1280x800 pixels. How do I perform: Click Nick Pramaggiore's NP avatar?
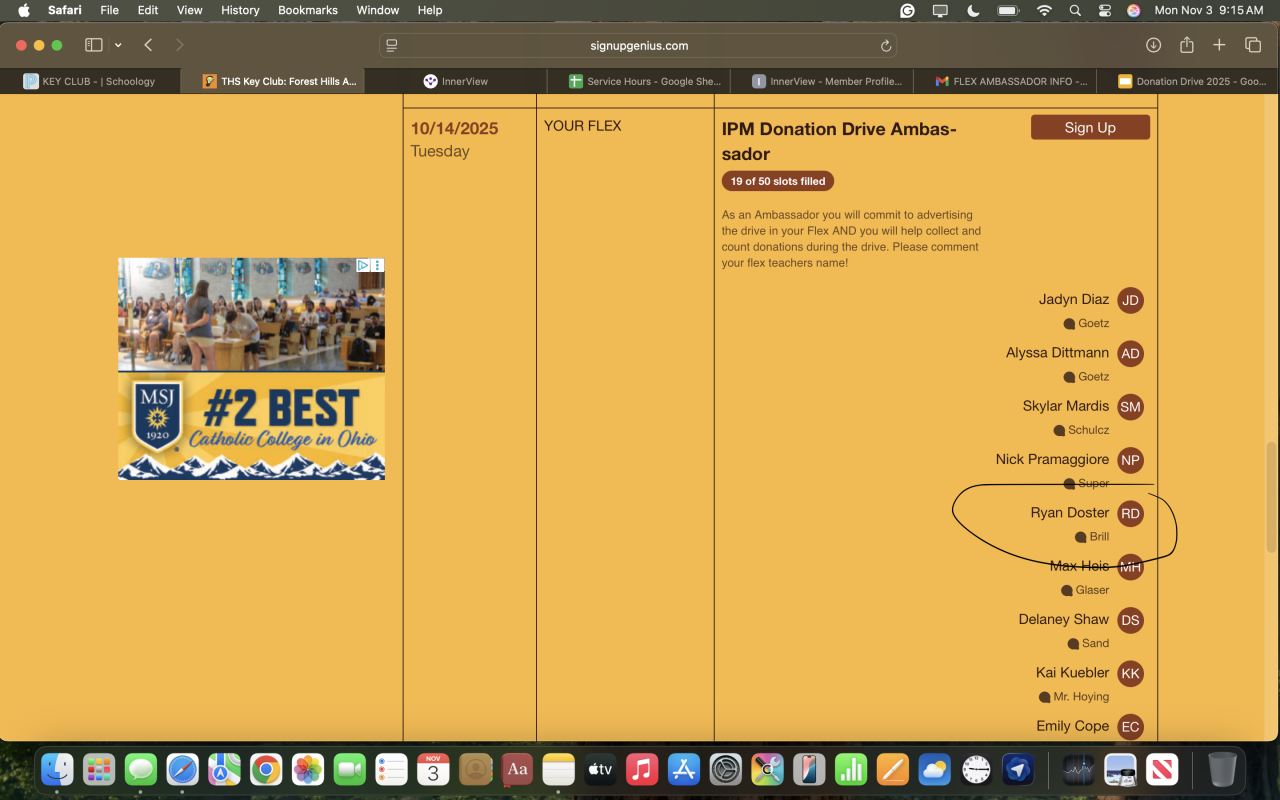tap(1130, 460)
